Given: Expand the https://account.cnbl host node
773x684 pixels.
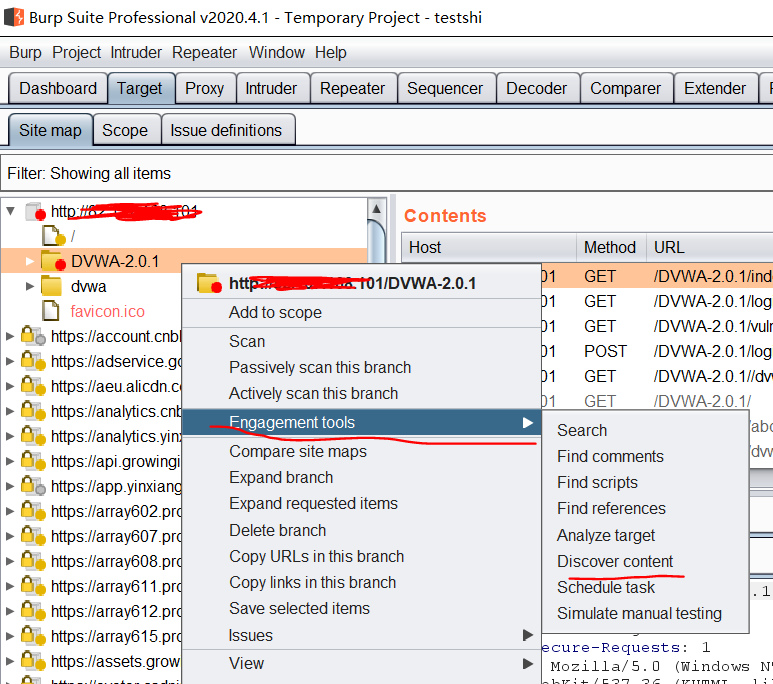Looking at the screenshot, I should (9, 336).
